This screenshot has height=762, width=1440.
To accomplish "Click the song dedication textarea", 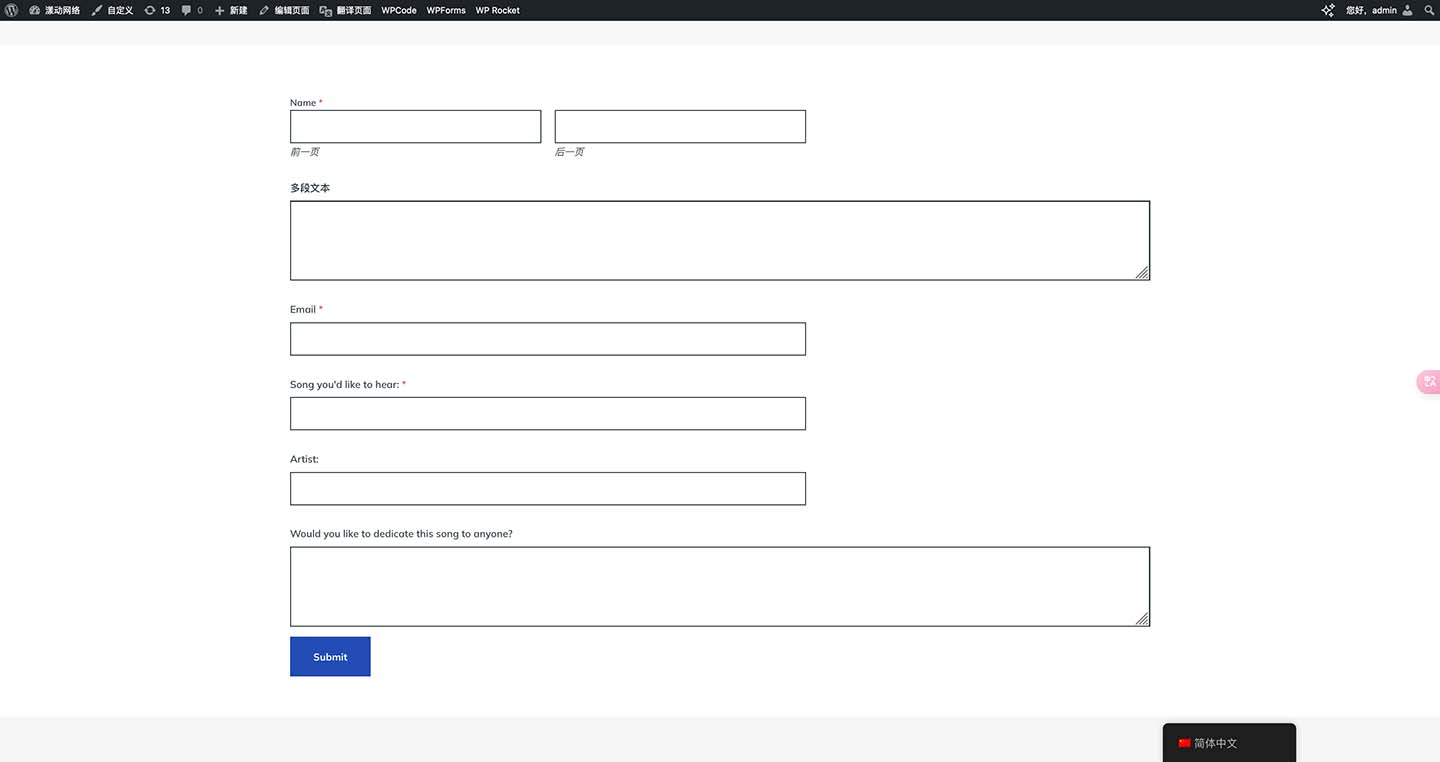I will coord(720,586).
